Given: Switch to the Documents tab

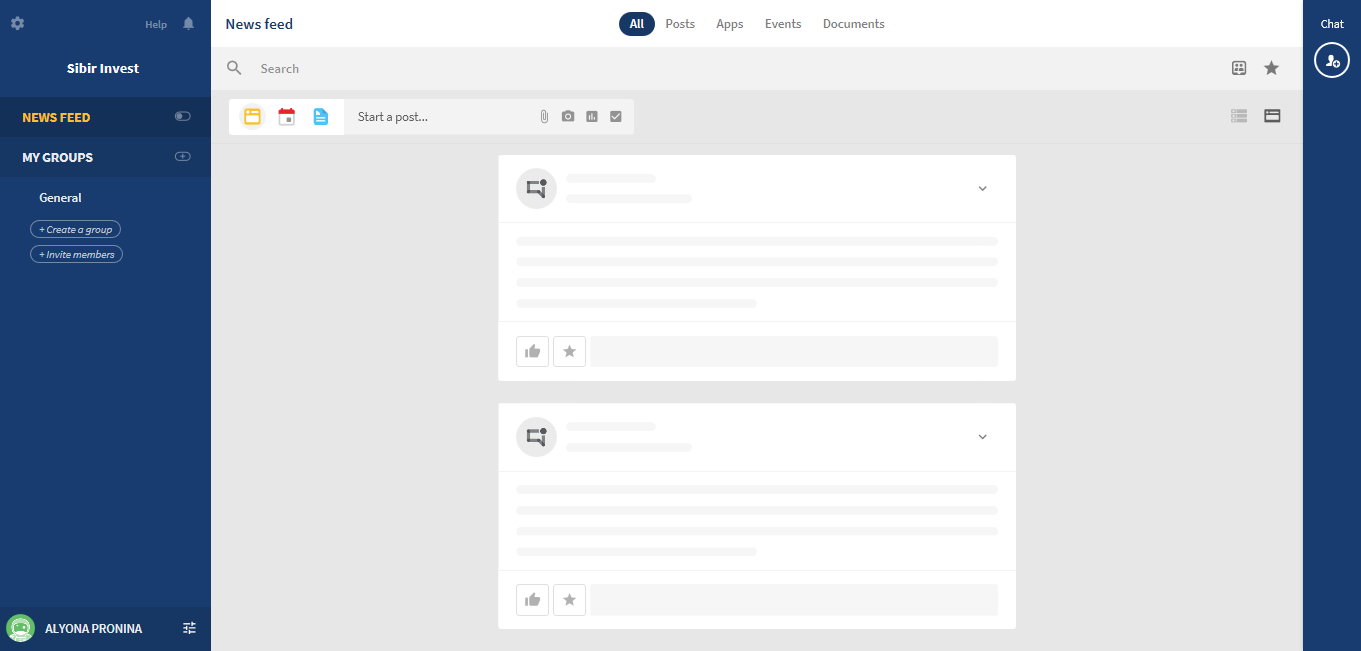Looking at the screenshot, I should coord(853,24).
